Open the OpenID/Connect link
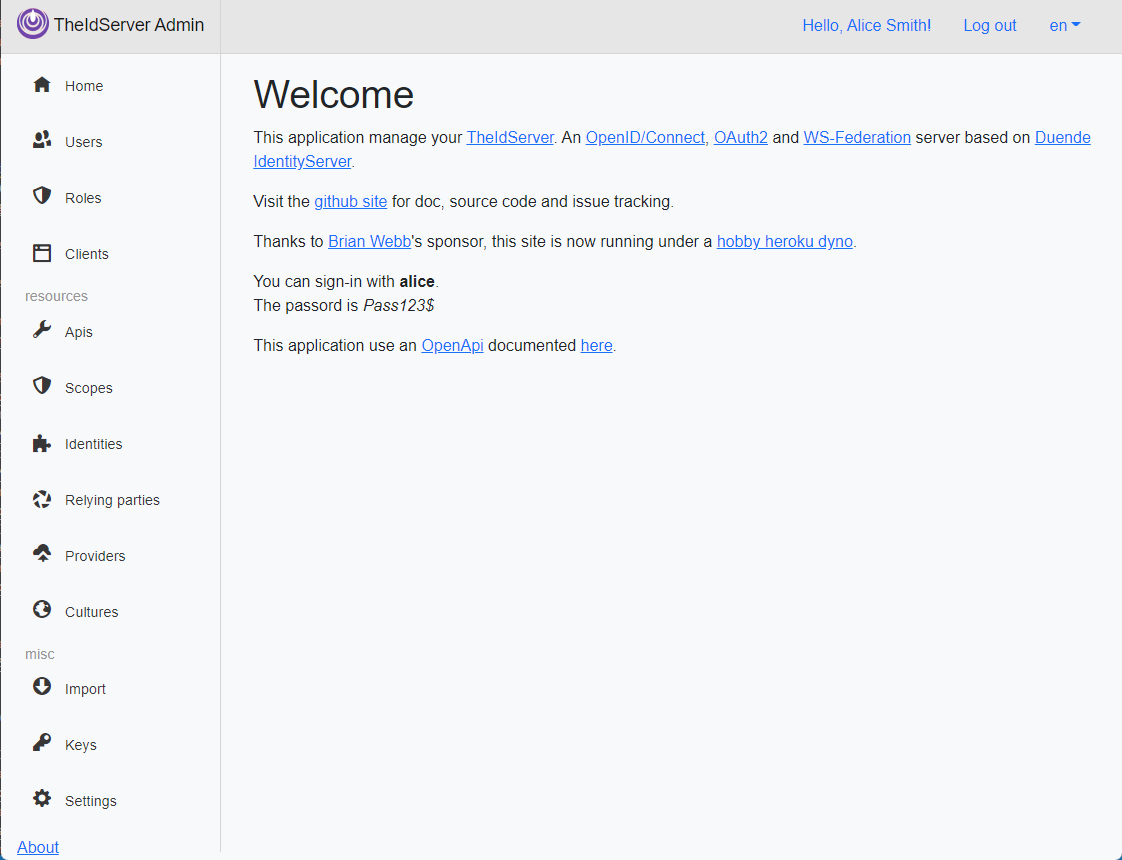The width and height of the screenshot is (1122, 860). tap(645, 137)
